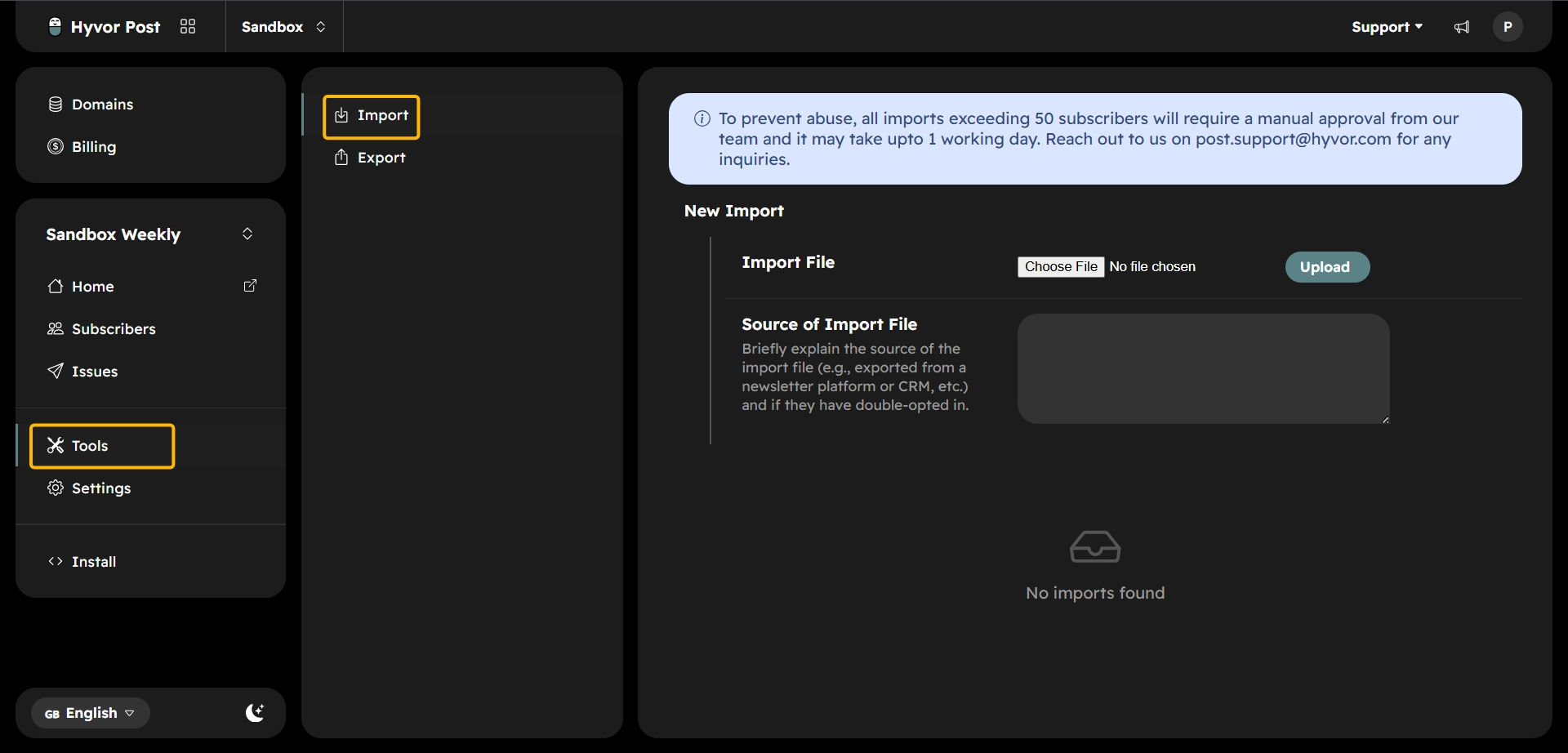Open the products grid icon
Screen dimensions: 1568x753
coord(188,27)
